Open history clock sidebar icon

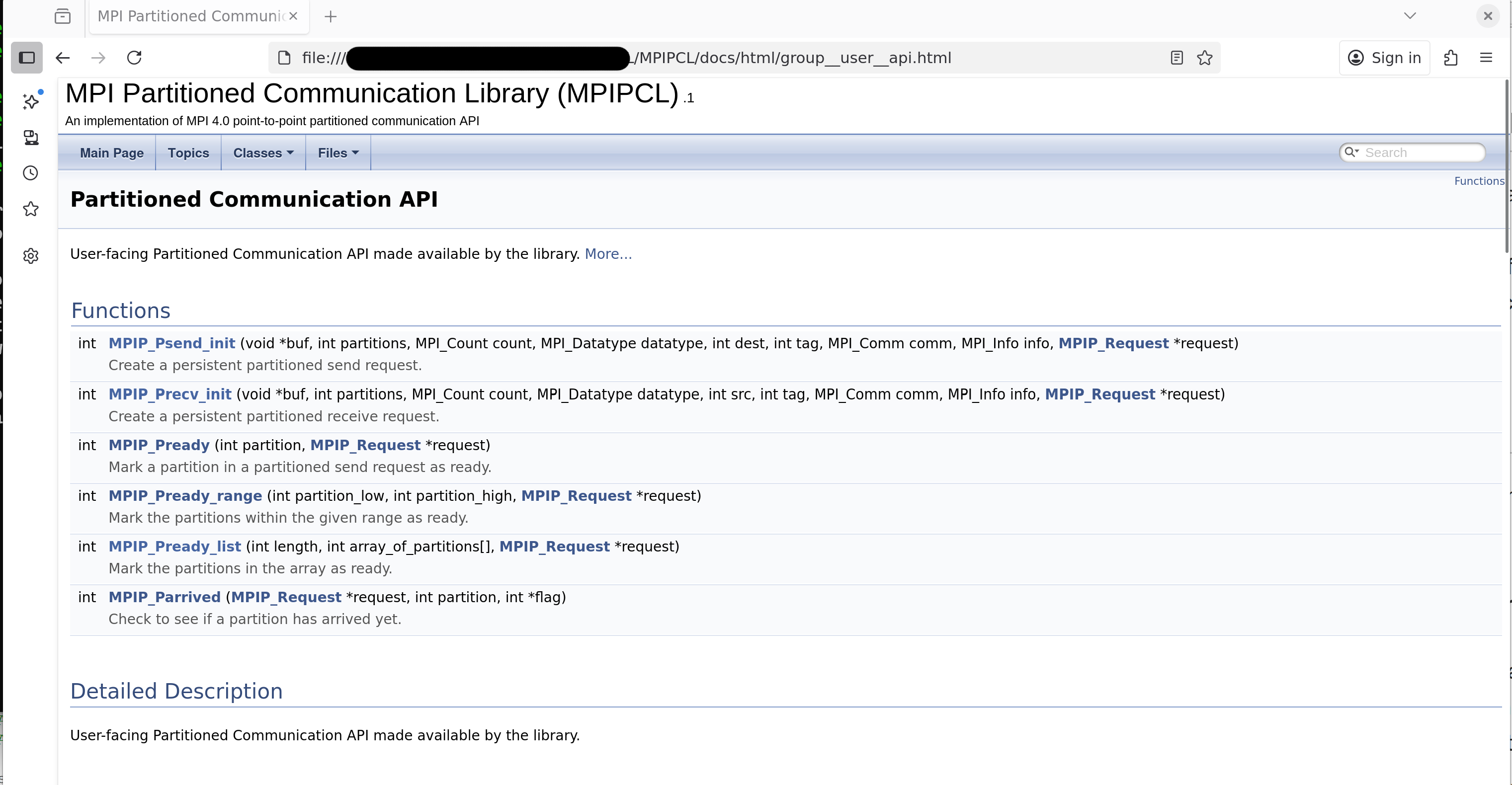pos(31,173)
